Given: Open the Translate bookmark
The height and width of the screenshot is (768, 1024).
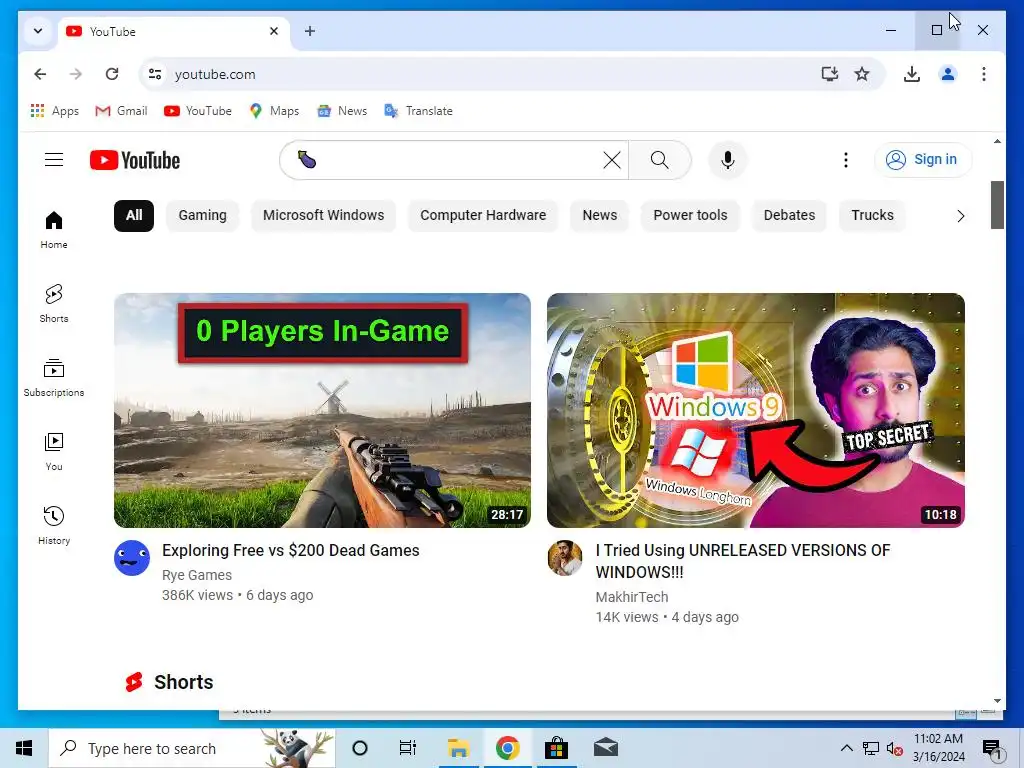Looking at the screenshot, I should tap(419, 111).
